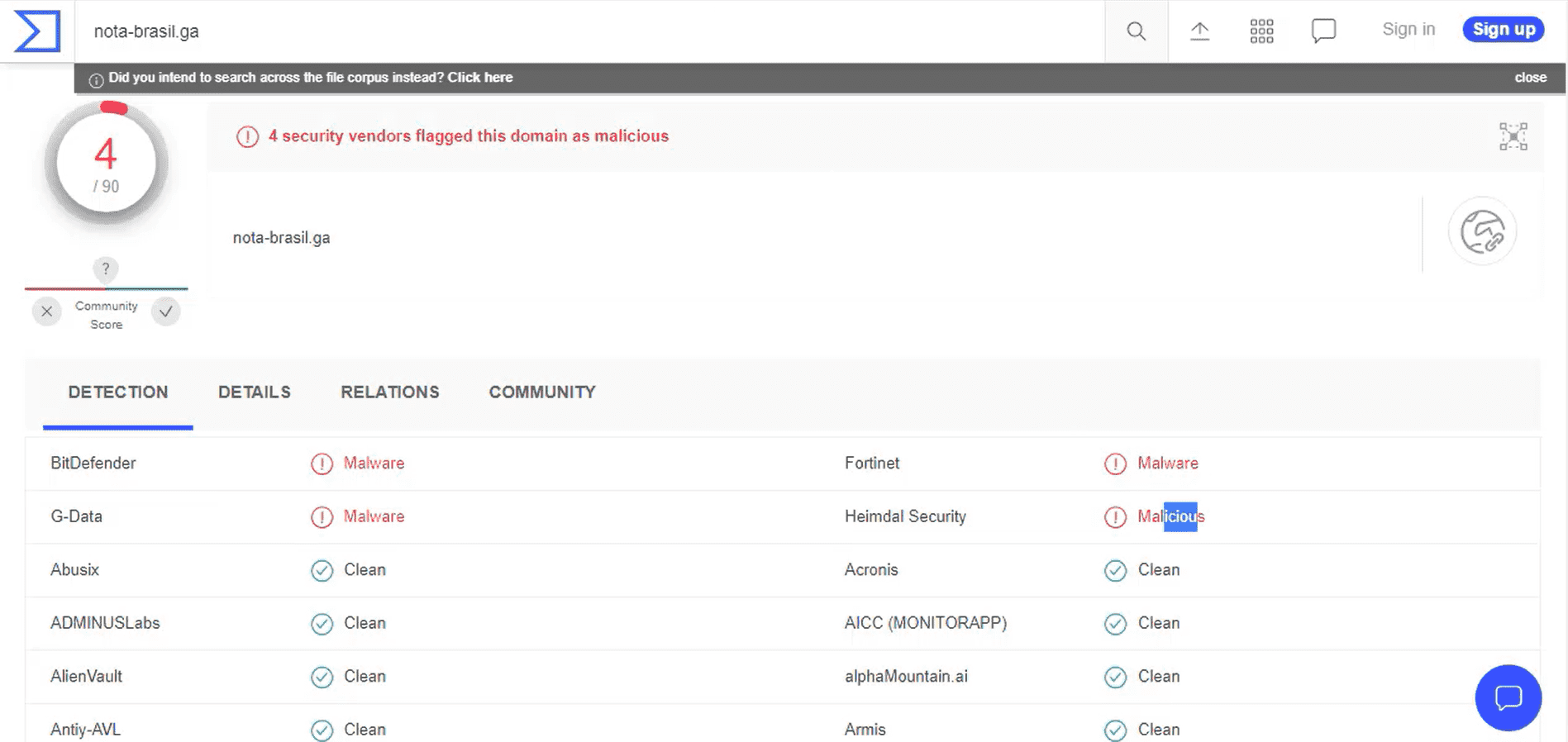Click G-Data's malware alert icon
The image size is (1568, 742).
point(322,517)
